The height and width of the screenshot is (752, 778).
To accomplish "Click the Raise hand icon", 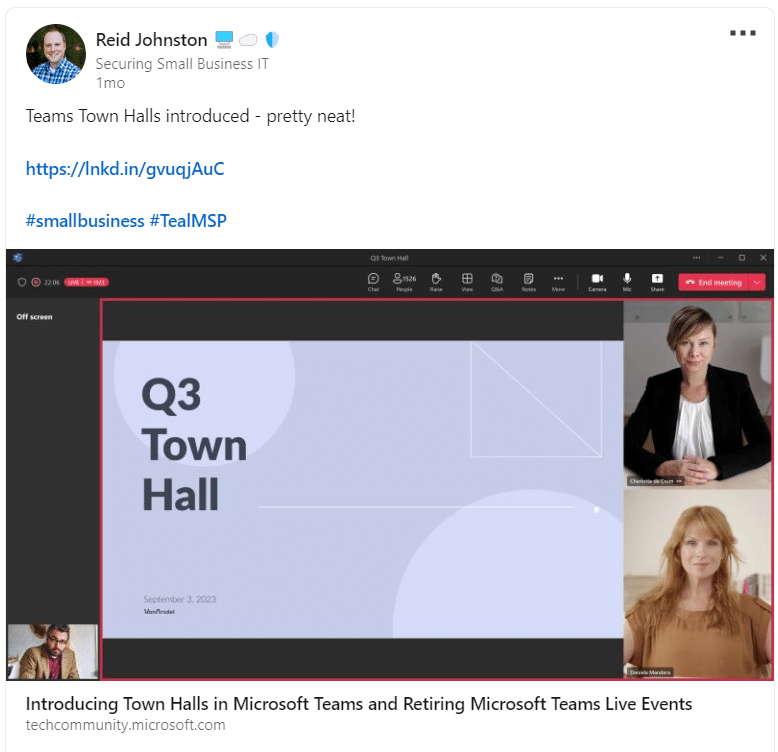I will 436,282.
